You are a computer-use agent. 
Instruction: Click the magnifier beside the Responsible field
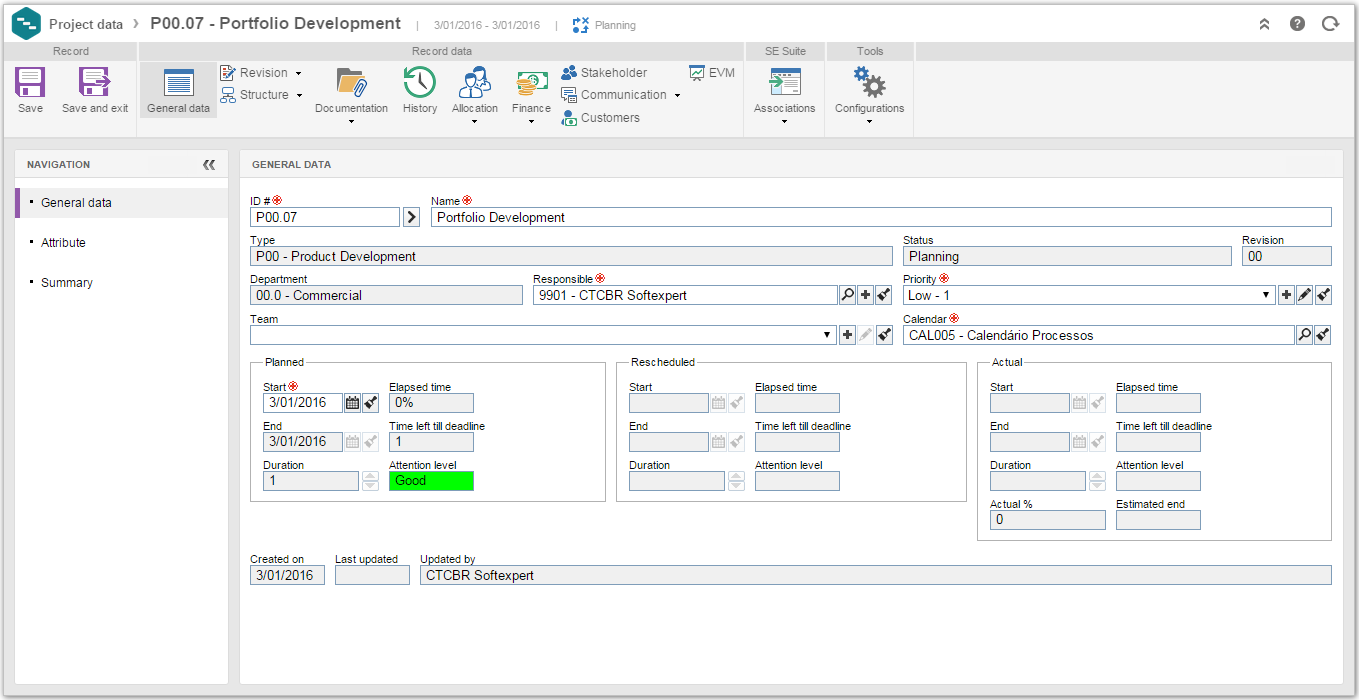coord(847,295)
